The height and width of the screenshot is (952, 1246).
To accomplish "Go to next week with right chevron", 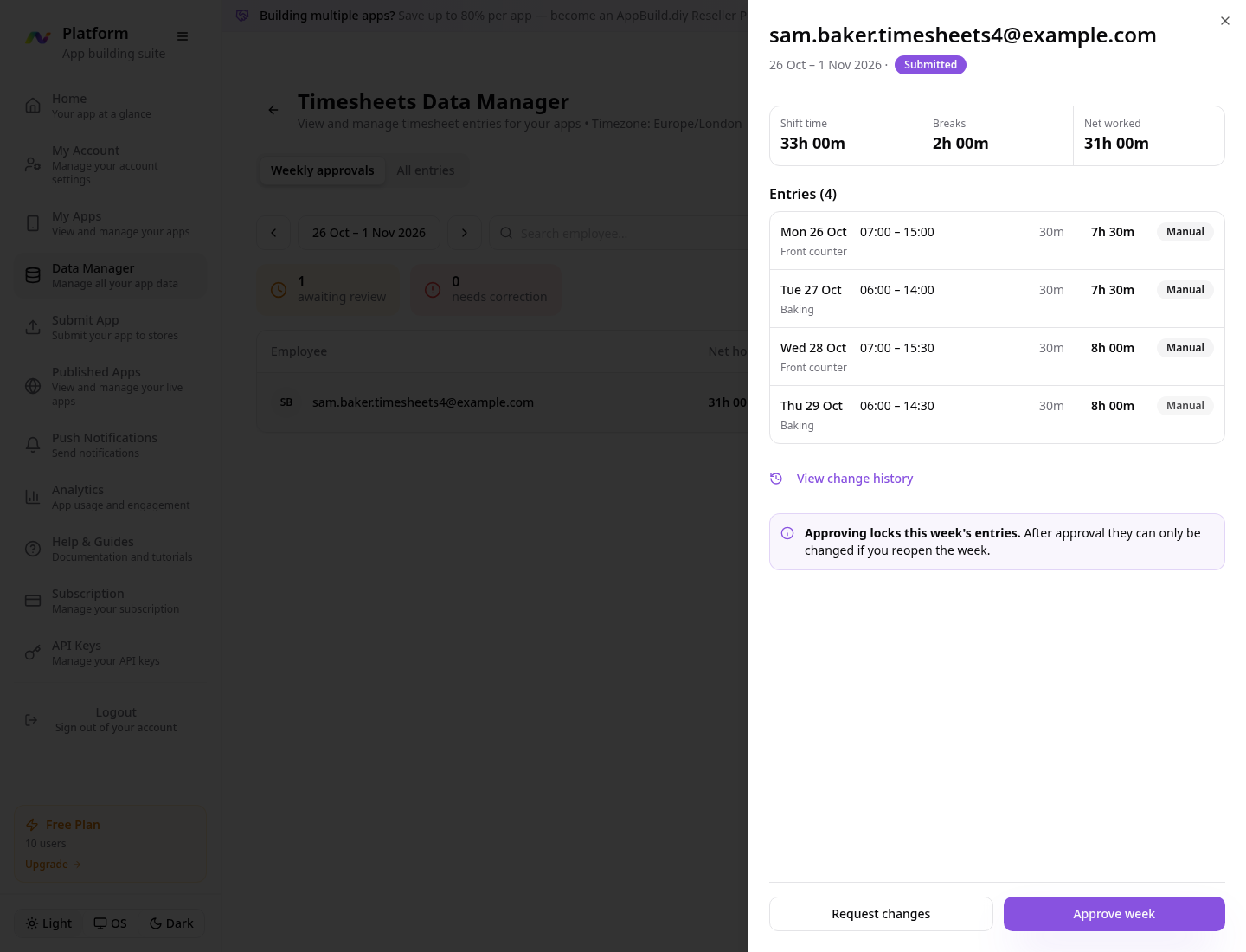I will 465,233.
